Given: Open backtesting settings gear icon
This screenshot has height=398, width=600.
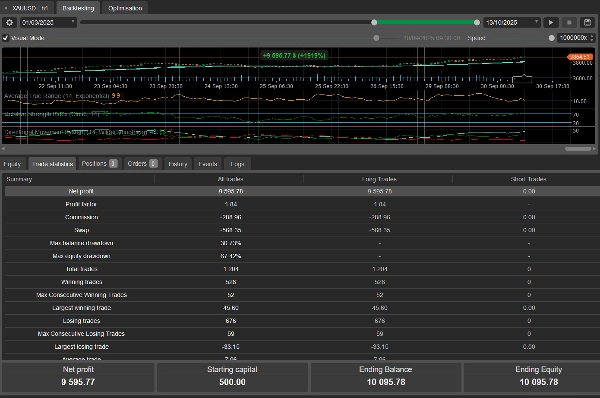Looking at the screenshot, I should (9, 23).
